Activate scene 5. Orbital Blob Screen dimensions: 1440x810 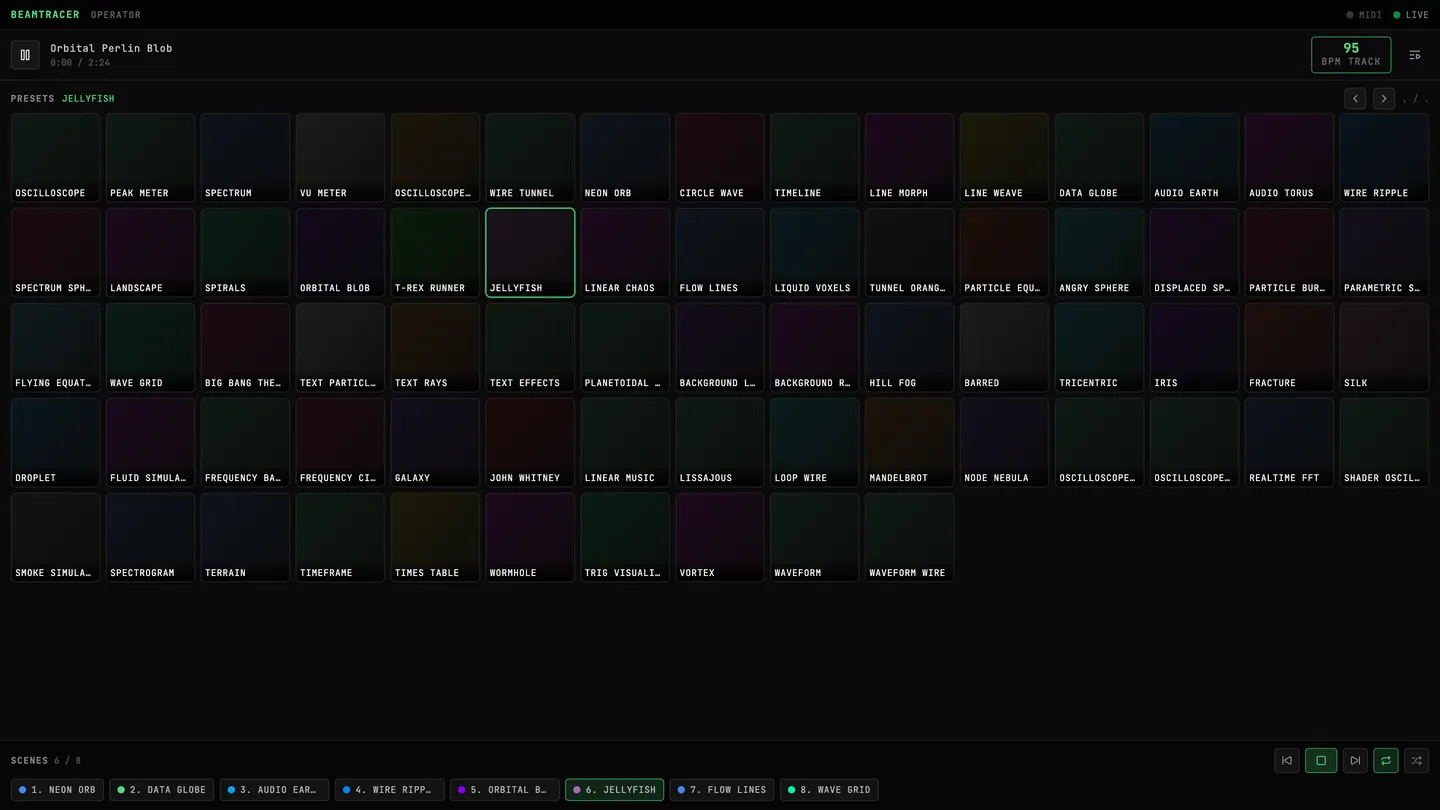(505, 789)
